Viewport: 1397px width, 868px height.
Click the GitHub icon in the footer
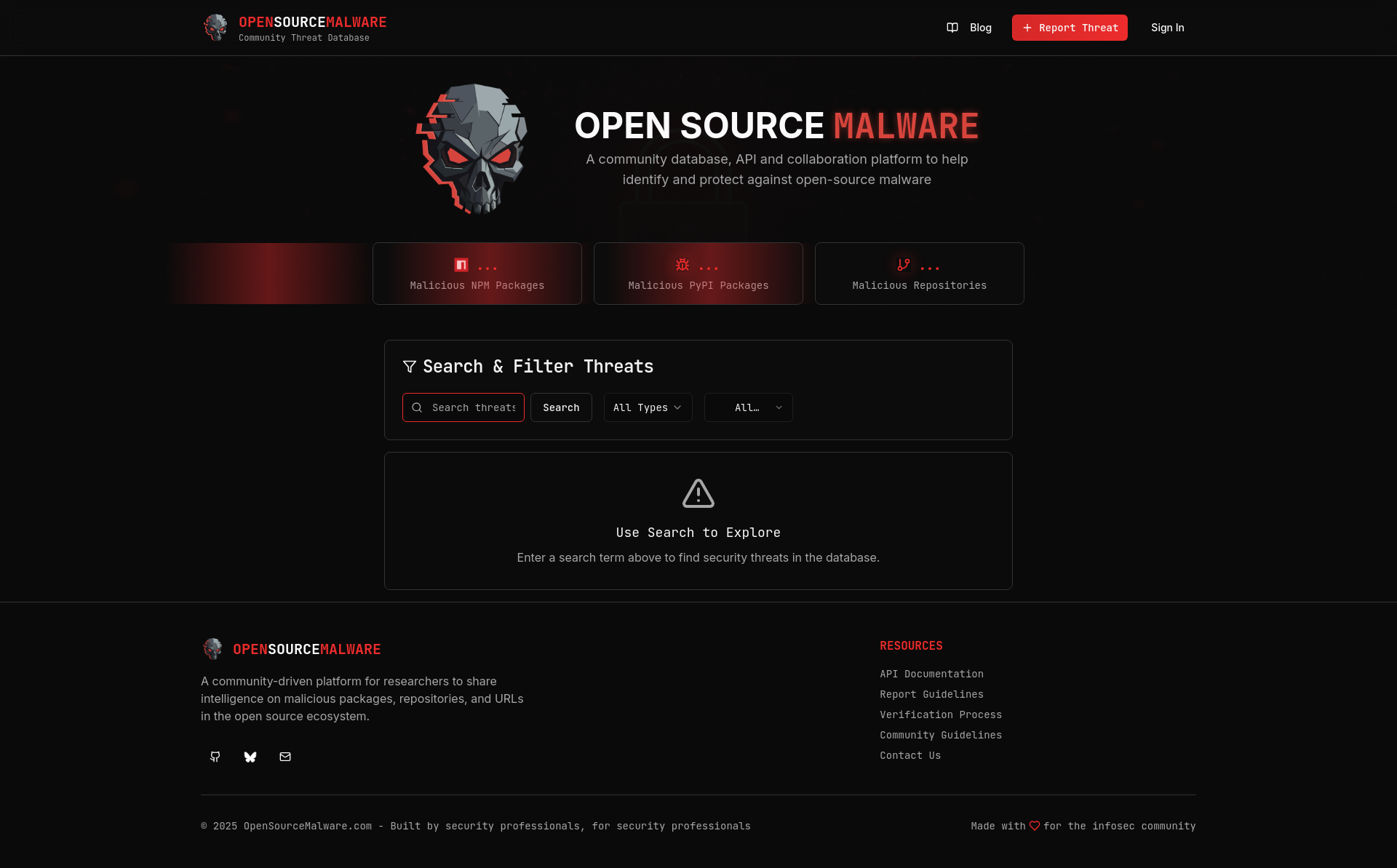coord(215,757)
